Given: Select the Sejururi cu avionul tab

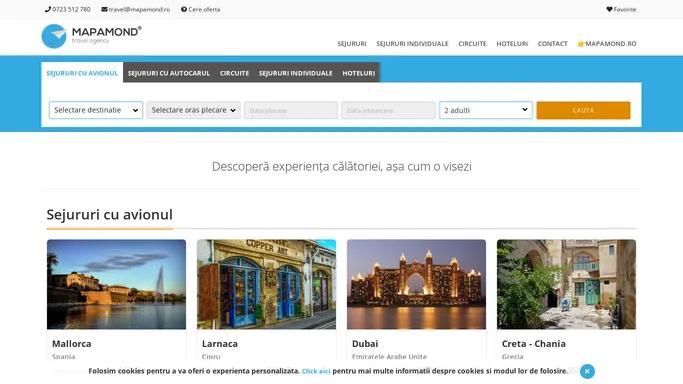Looking at the screenshot, I should click(82, 73).
